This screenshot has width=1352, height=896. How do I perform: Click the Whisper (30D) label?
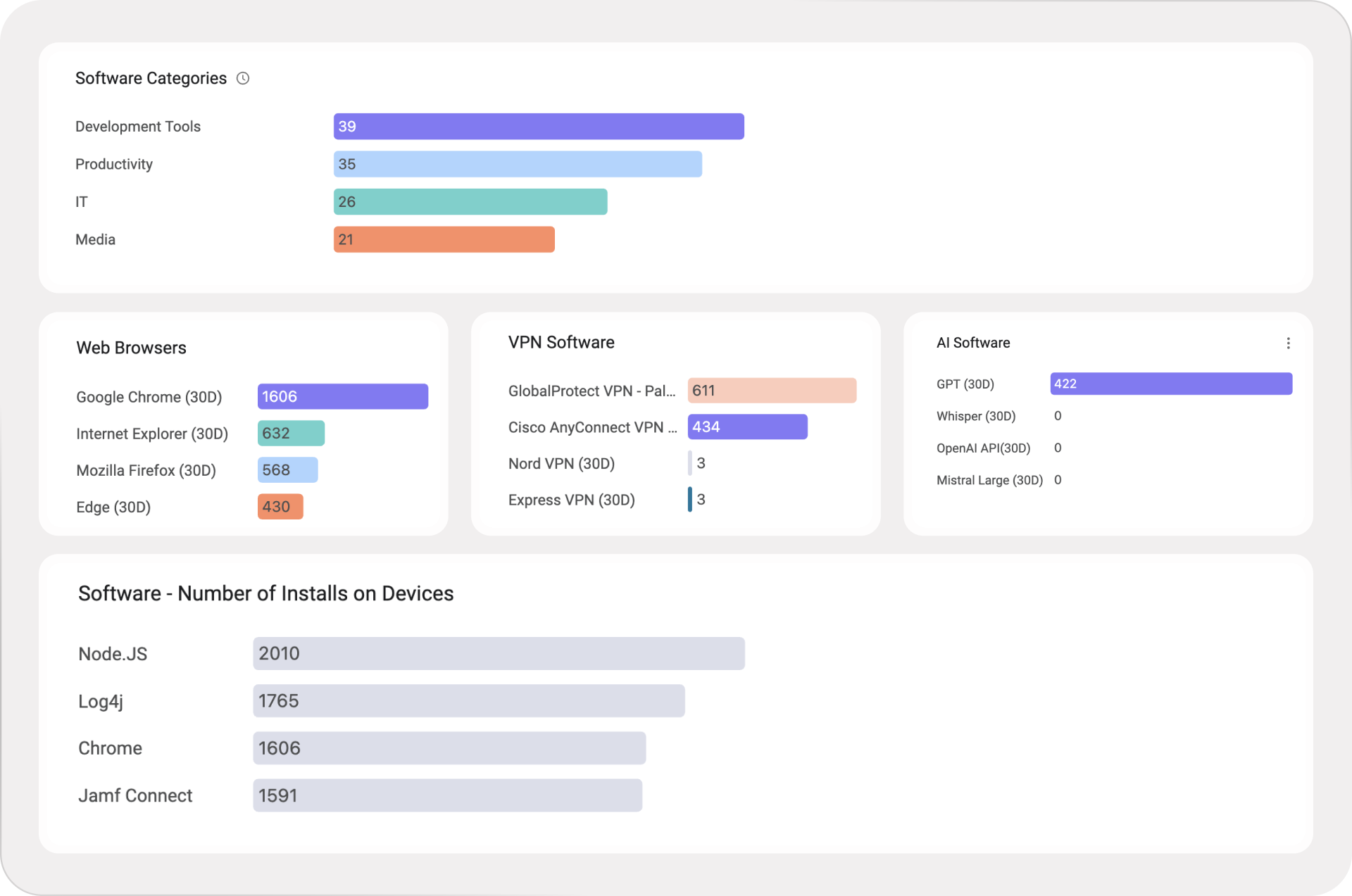975,416
